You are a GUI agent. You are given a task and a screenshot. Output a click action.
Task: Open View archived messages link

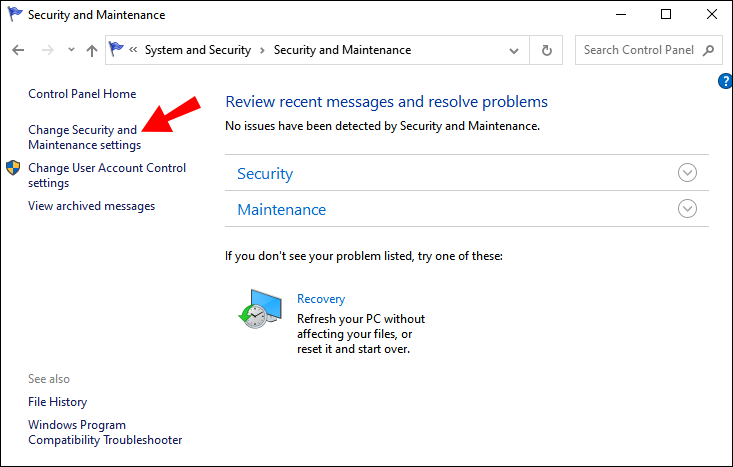[x=91, y=206]
